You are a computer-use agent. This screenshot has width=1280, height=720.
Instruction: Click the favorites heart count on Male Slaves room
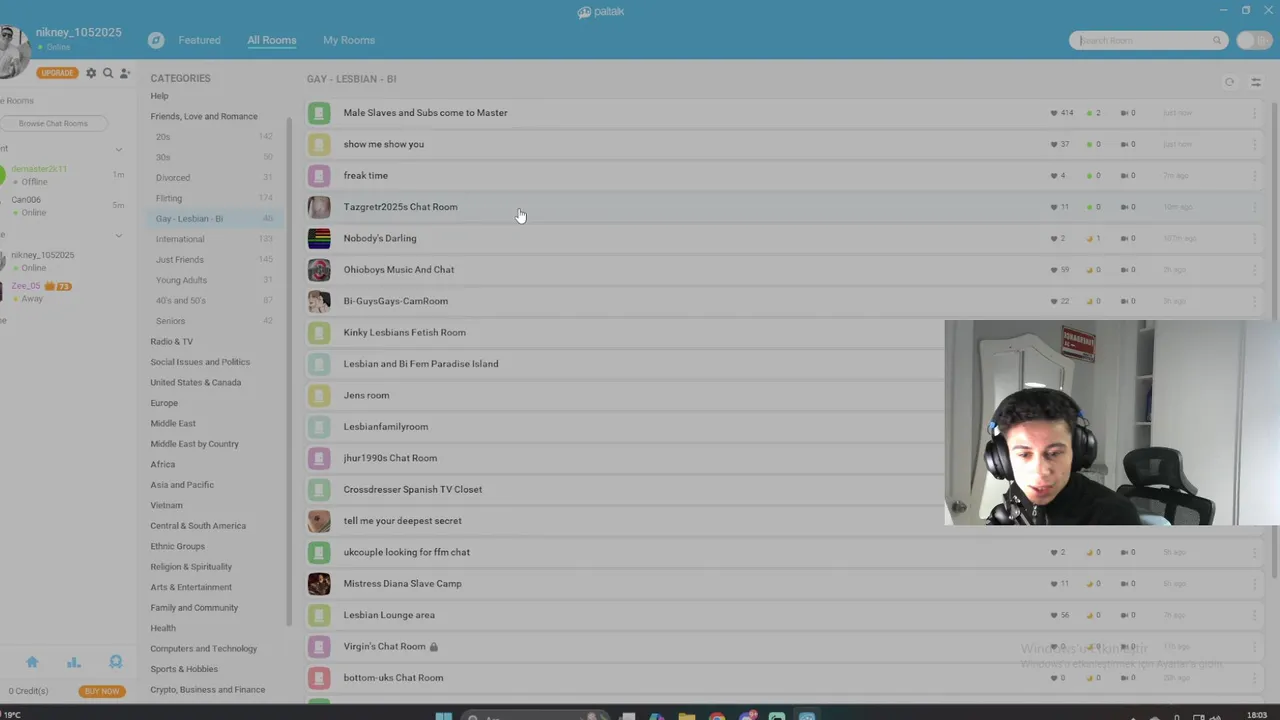click(1061, 113)
